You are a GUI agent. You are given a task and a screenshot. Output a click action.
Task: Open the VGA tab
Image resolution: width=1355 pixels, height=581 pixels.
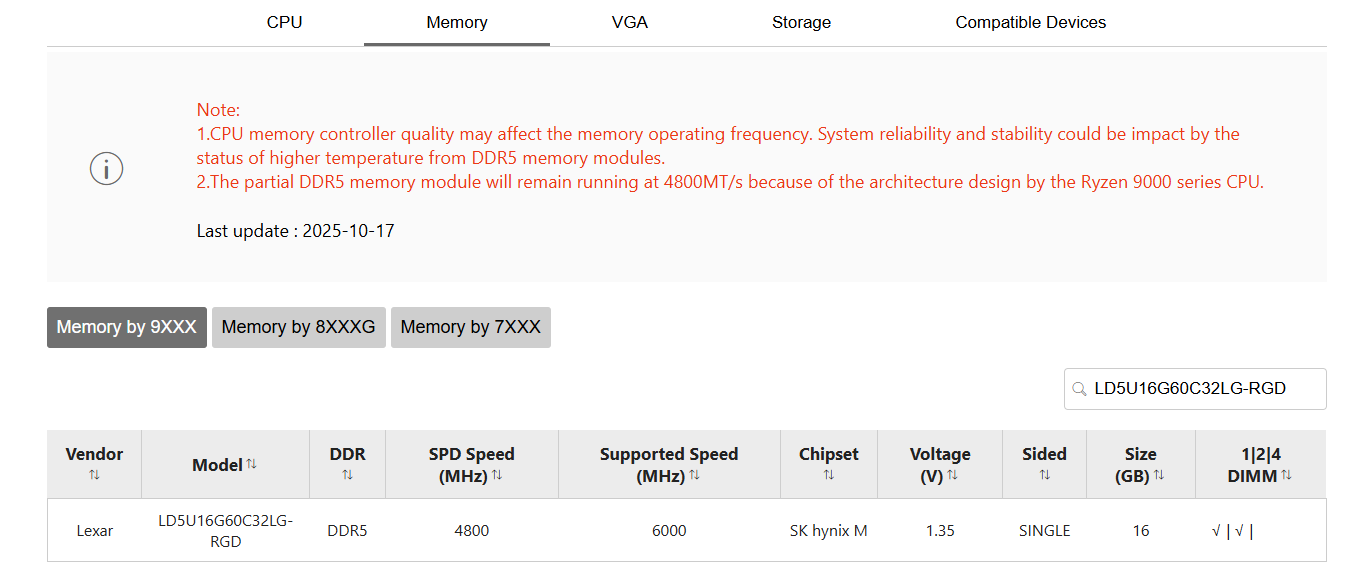click(630, 22)
